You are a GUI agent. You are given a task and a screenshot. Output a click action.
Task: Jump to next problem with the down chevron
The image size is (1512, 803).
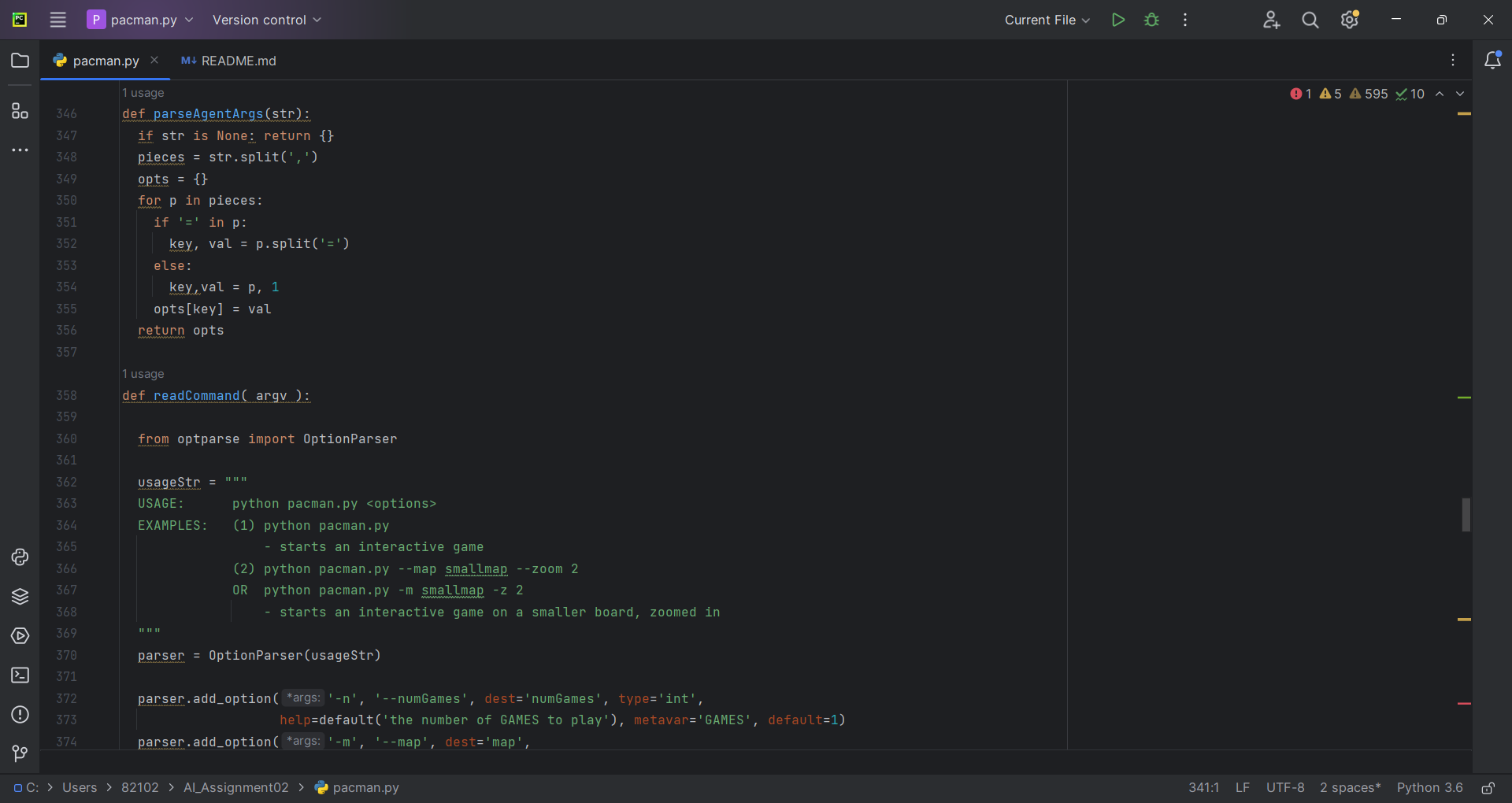tap(1461, 94)
